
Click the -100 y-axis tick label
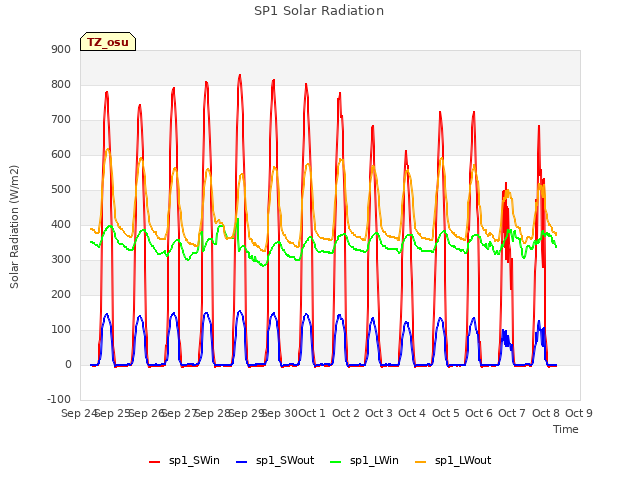click(59, 399)
